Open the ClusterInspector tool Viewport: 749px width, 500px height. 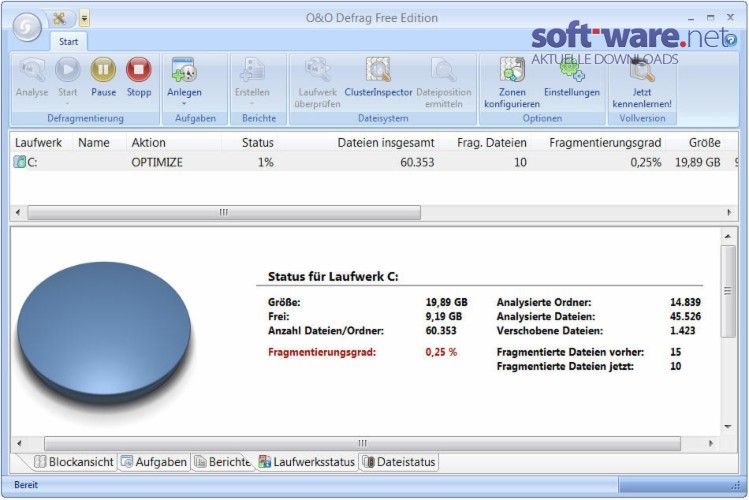[x=378, y=70]
